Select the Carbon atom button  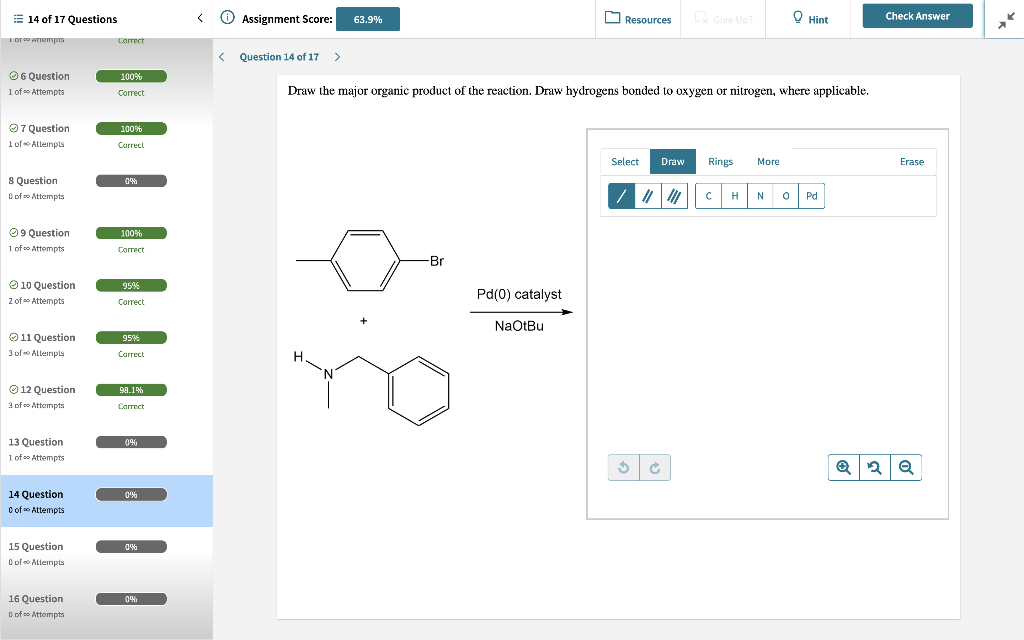coord(708,195)
